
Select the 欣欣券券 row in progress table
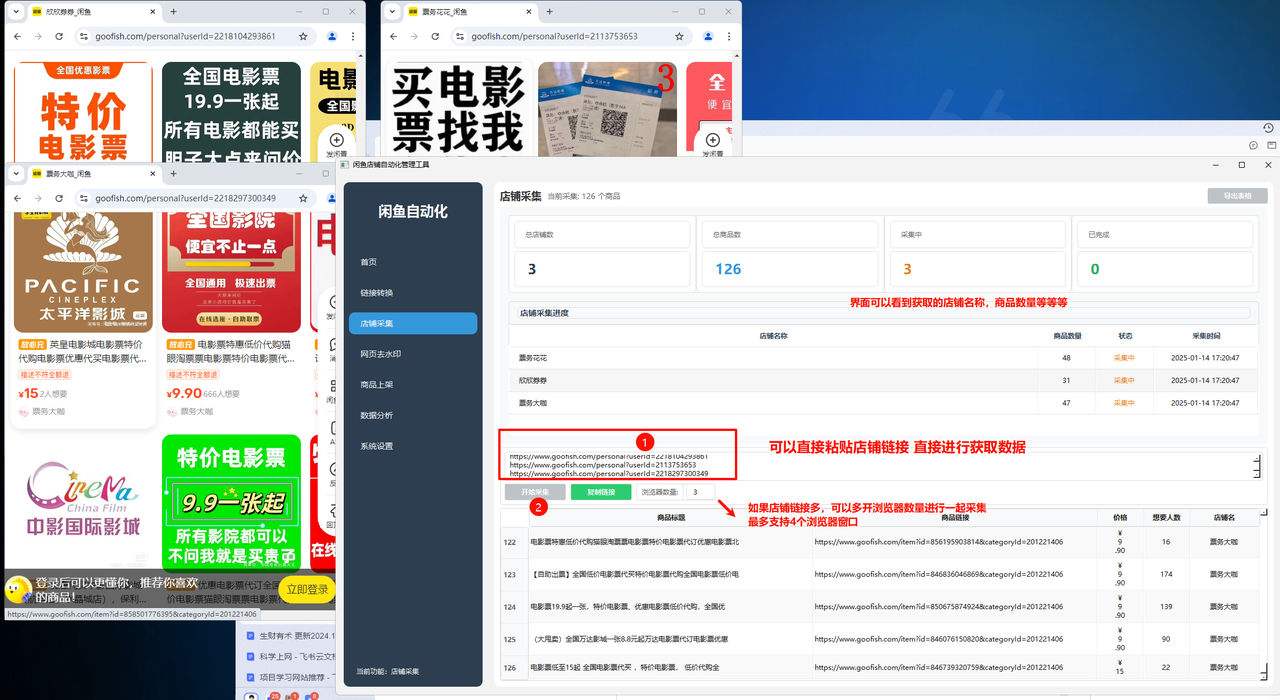pos(883,380)
